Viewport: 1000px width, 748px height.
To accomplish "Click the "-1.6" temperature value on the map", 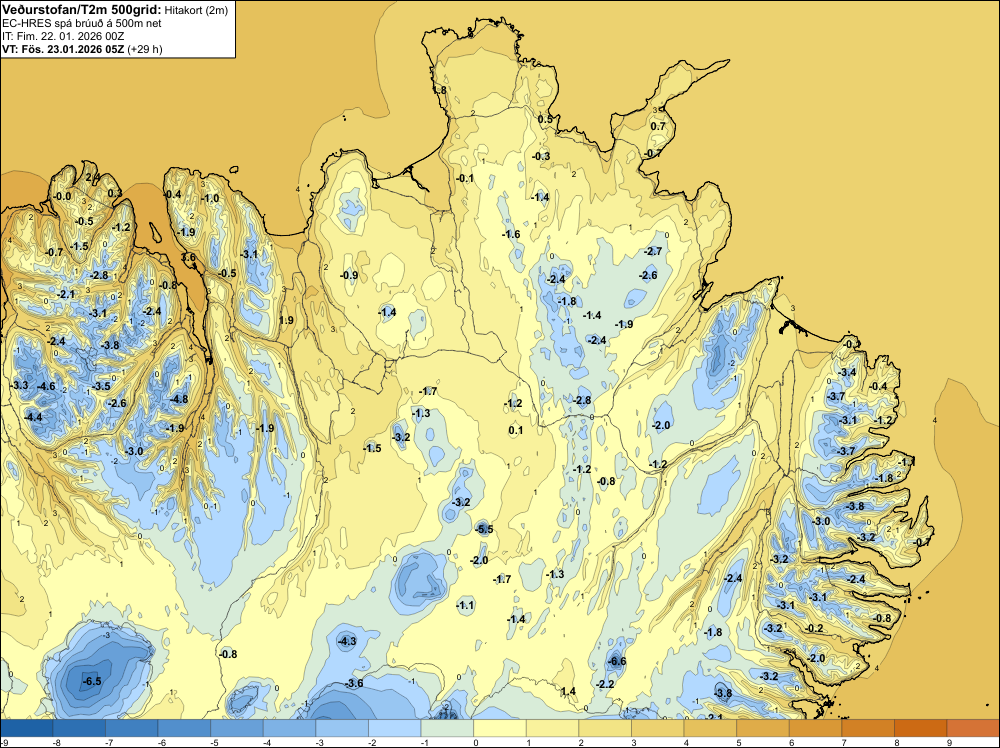I will click(x=511, y=235).
